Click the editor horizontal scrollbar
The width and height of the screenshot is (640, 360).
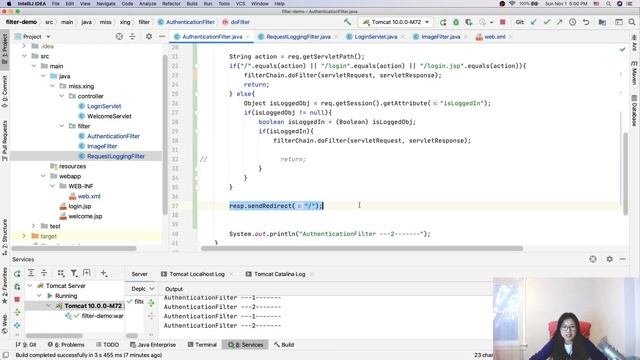tap(362, 248)
